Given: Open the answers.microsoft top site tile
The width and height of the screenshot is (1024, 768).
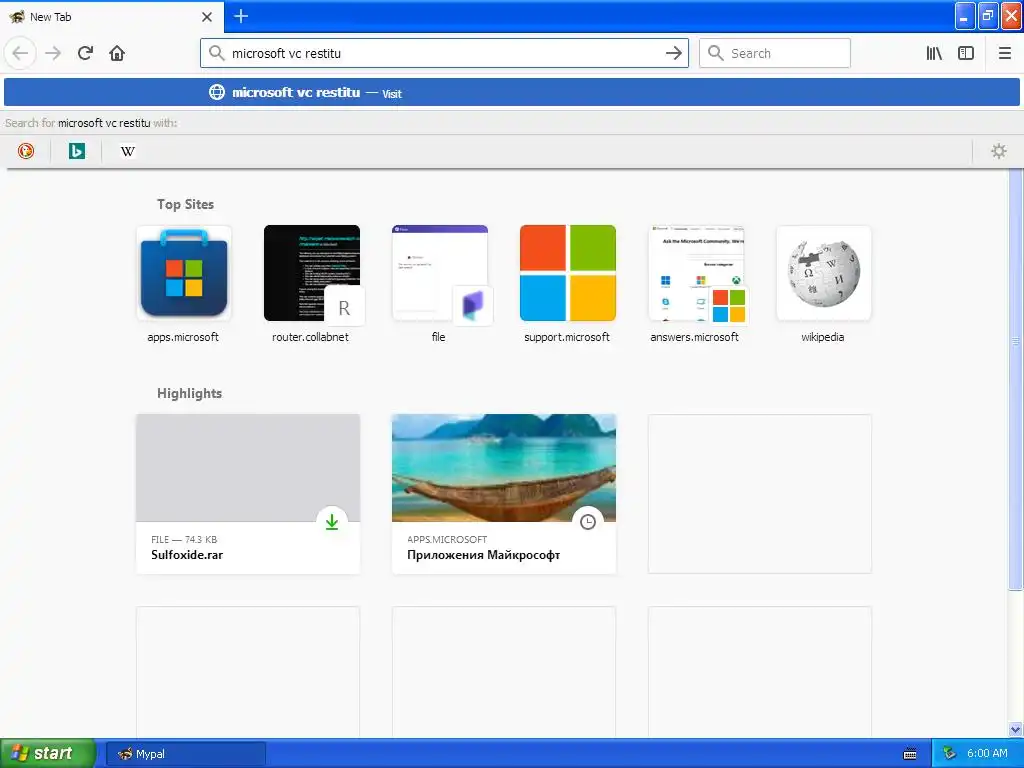Looking at the screenshot, I should coord(696,283).
